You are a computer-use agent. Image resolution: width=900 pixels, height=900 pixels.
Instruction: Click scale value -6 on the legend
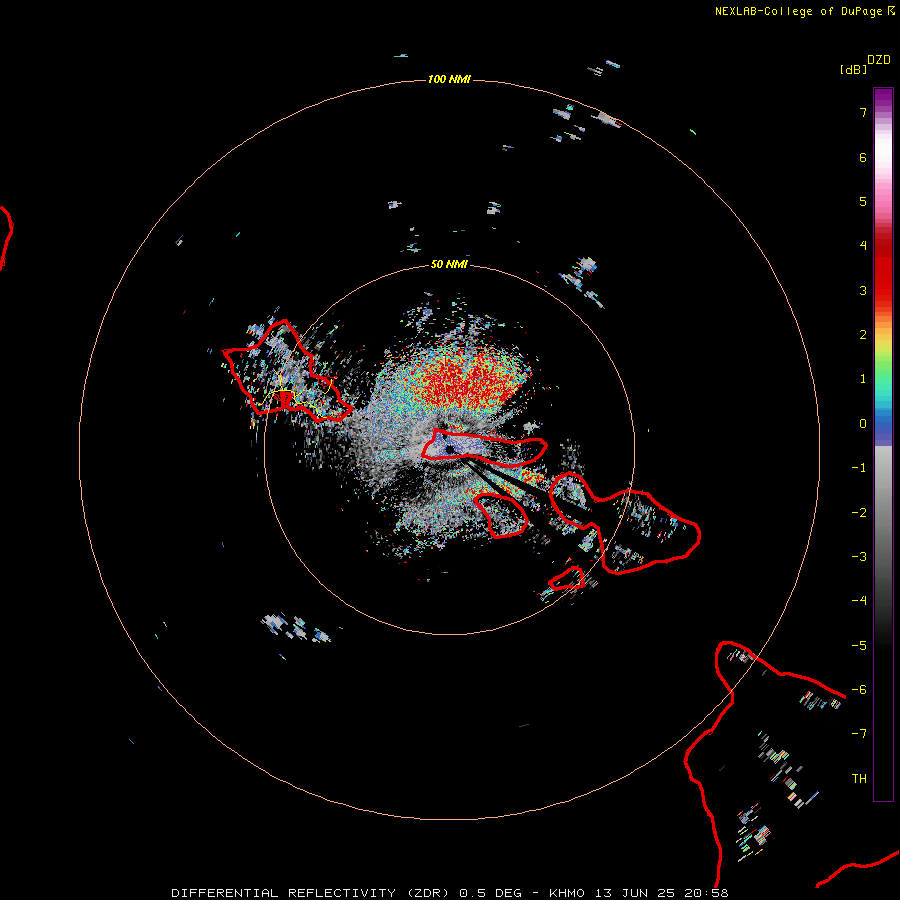click(x=859, y=690)
